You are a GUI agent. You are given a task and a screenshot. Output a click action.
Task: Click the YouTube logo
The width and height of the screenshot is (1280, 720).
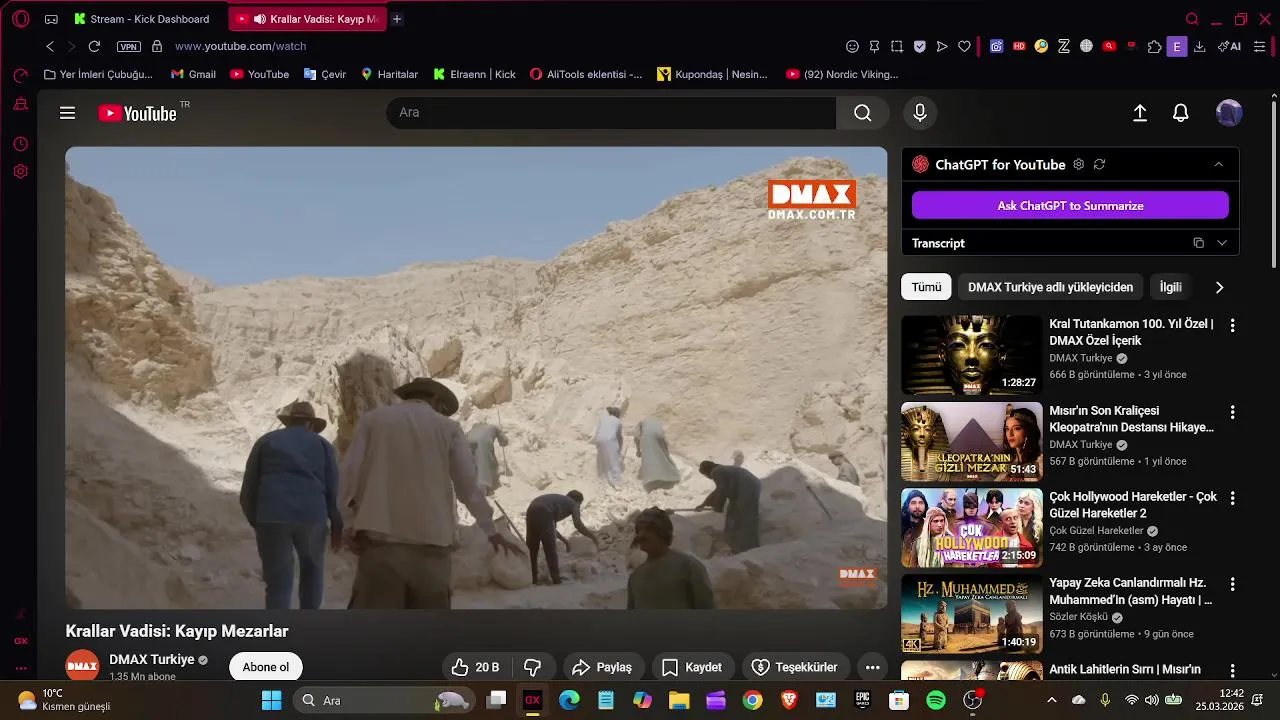pyautogui.click(x=137, y=113)
